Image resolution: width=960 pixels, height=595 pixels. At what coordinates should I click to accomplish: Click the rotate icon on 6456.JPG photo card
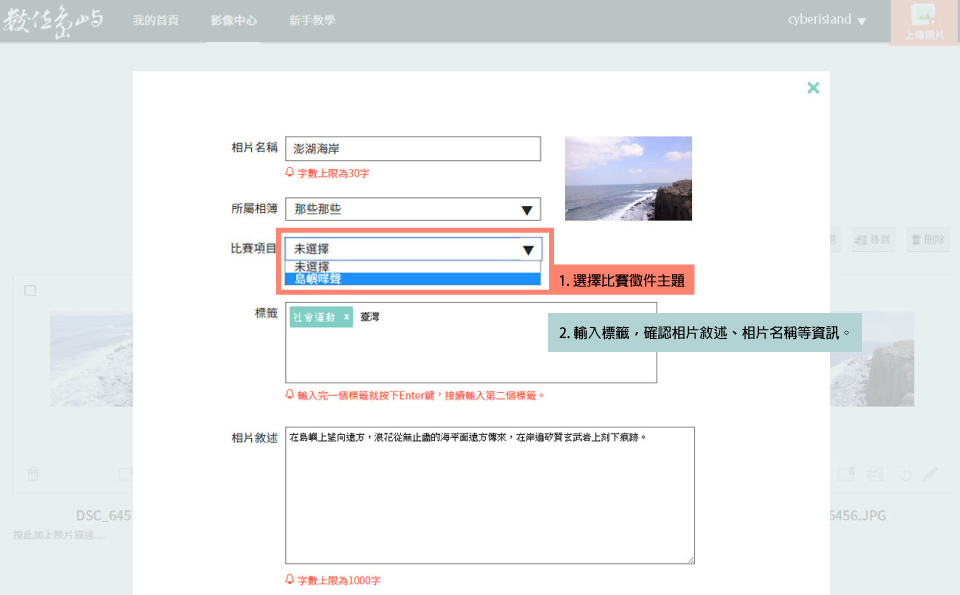pos(903,474)
